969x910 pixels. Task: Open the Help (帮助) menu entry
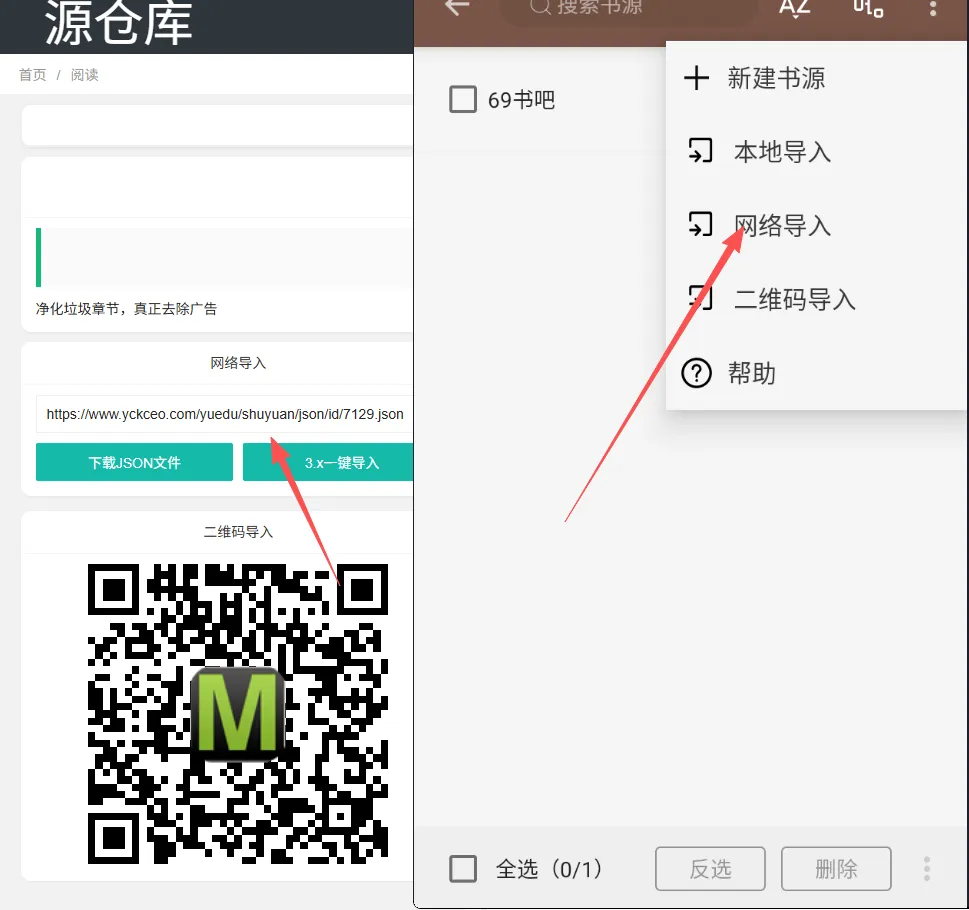tap(816, 373)
